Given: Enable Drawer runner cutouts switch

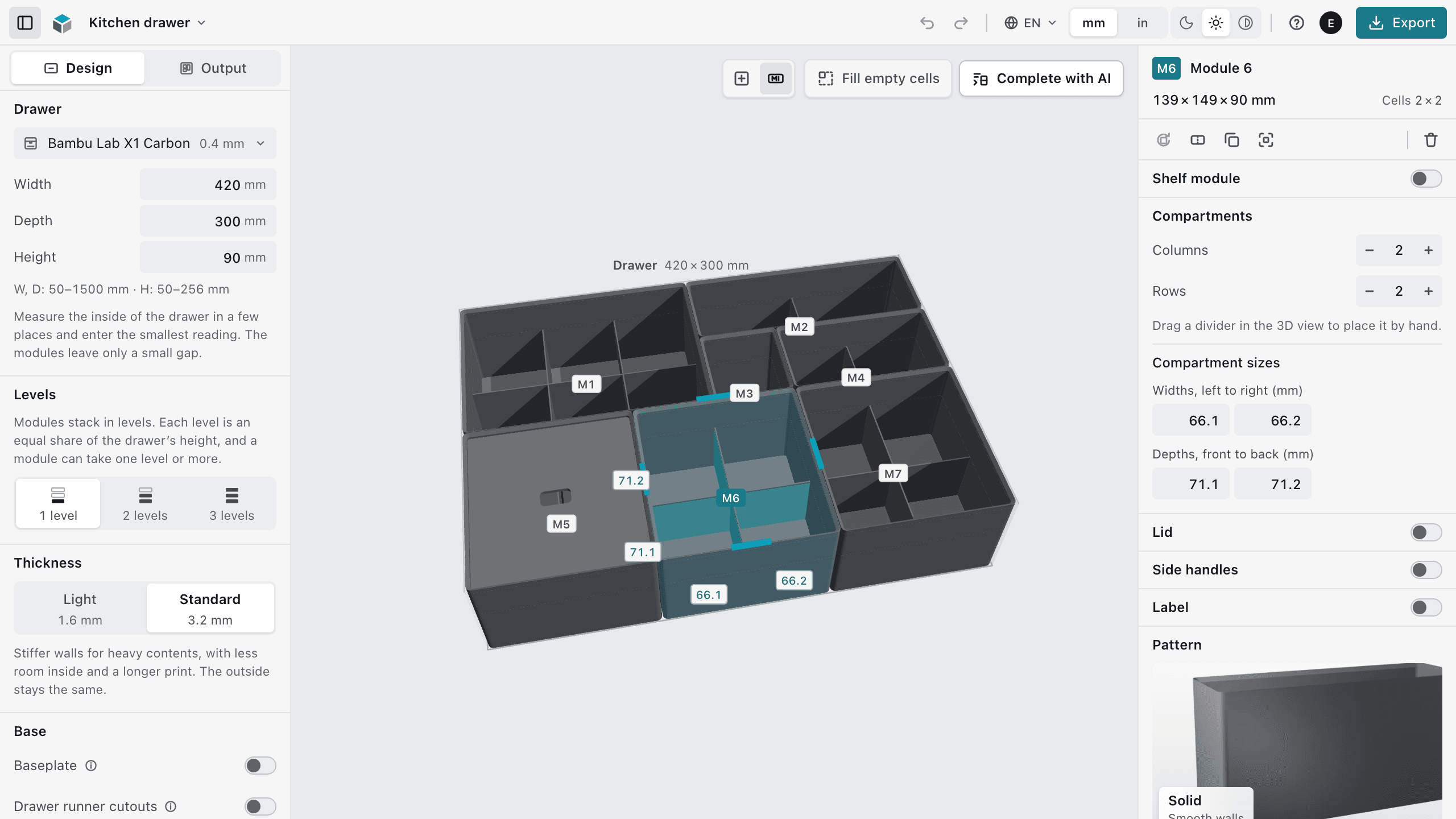Looking at the screenshot, I should coord(260,806).
